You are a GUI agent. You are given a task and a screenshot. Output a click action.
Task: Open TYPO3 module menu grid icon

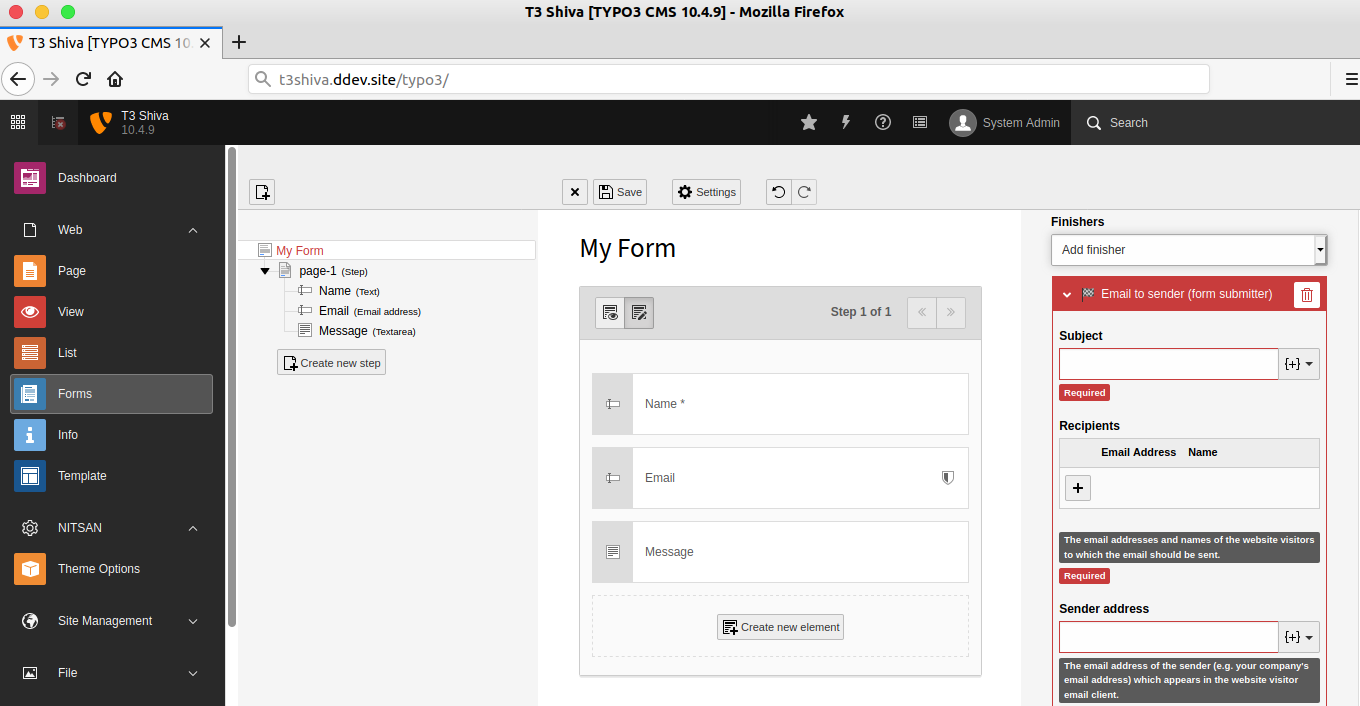(17, 122)
